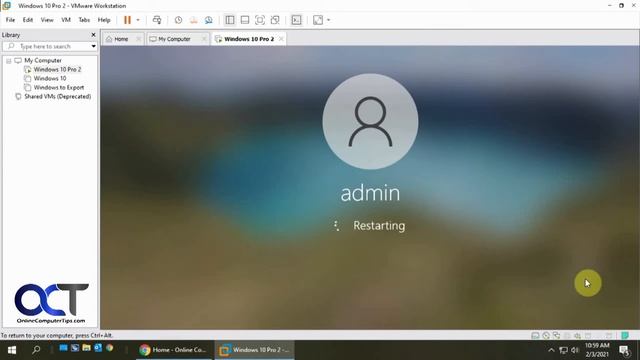The image size is (640, 360).
Task: Expand the power options dropdown arrow
Action: coord(138,20)
